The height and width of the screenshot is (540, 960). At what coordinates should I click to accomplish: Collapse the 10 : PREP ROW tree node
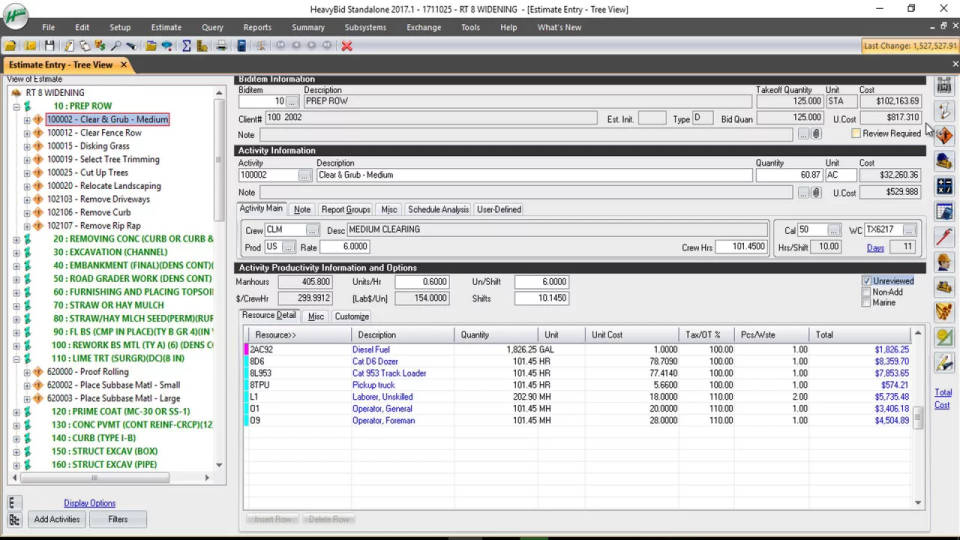(x=16, y=106)
